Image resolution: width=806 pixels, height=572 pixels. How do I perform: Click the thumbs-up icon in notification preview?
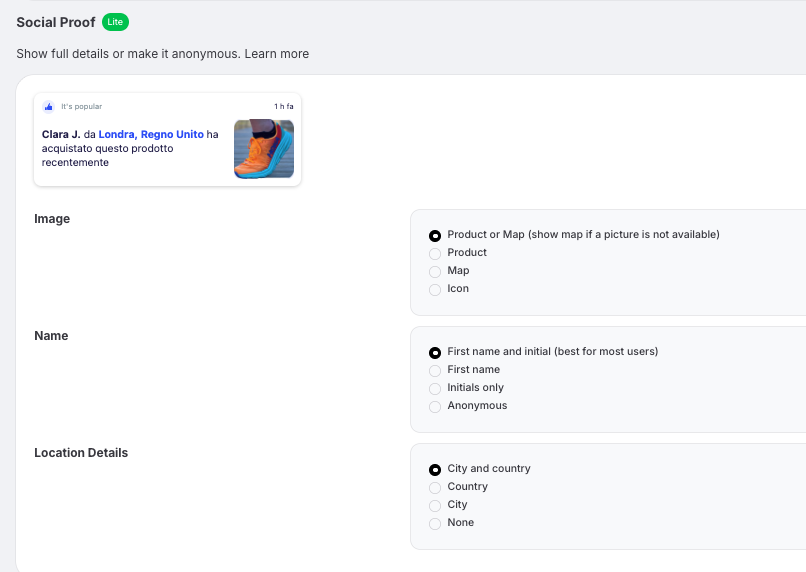48,106
